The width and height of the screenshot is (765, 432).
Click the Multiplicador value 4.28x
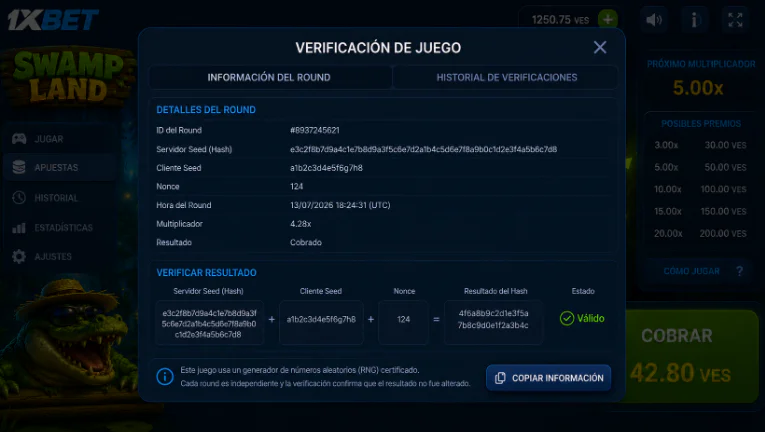point(301,224)
